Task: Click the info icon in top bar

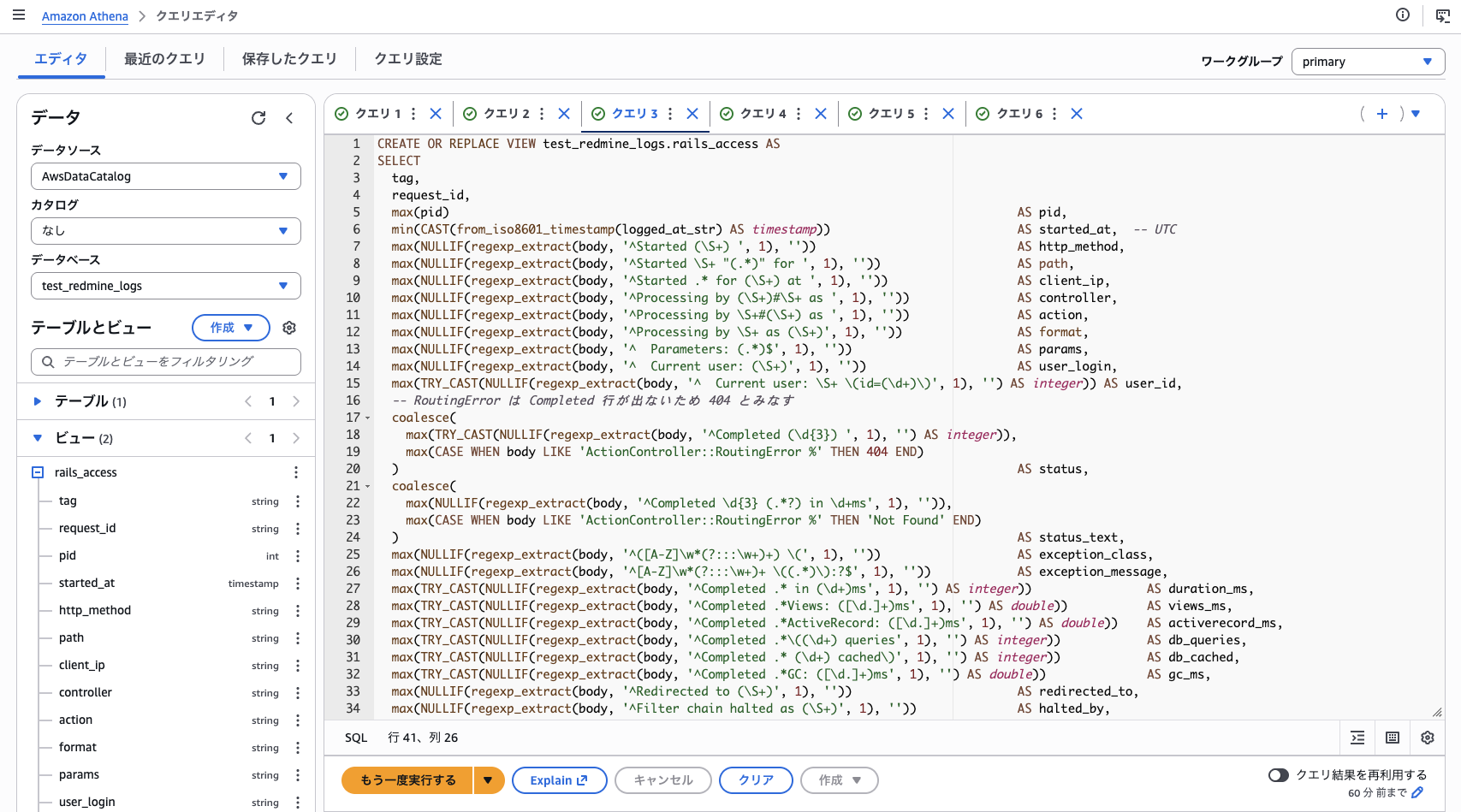Action: pos(1403,15)
